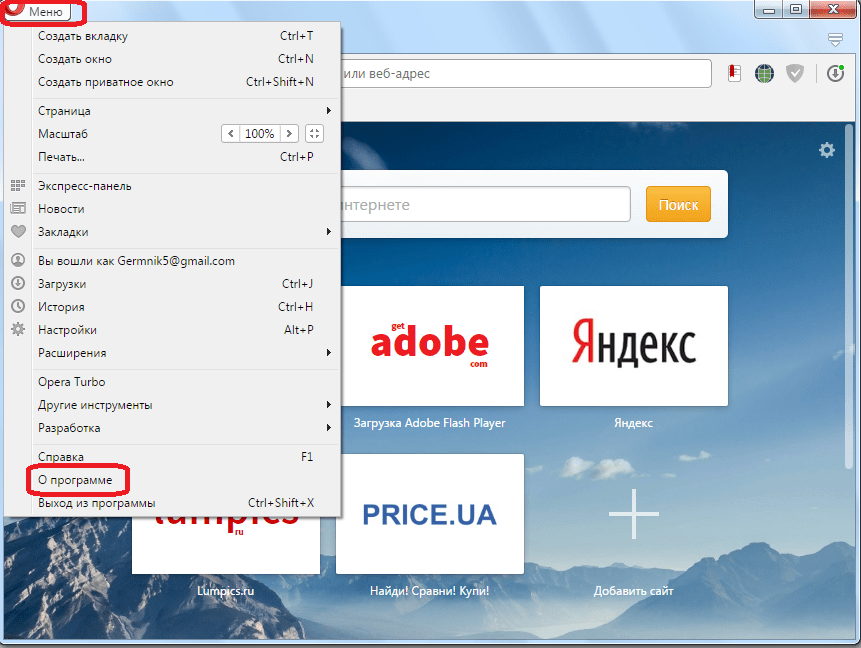861x648 pixels.
Task: Click the globe extension icon
Action: point(764,73)
